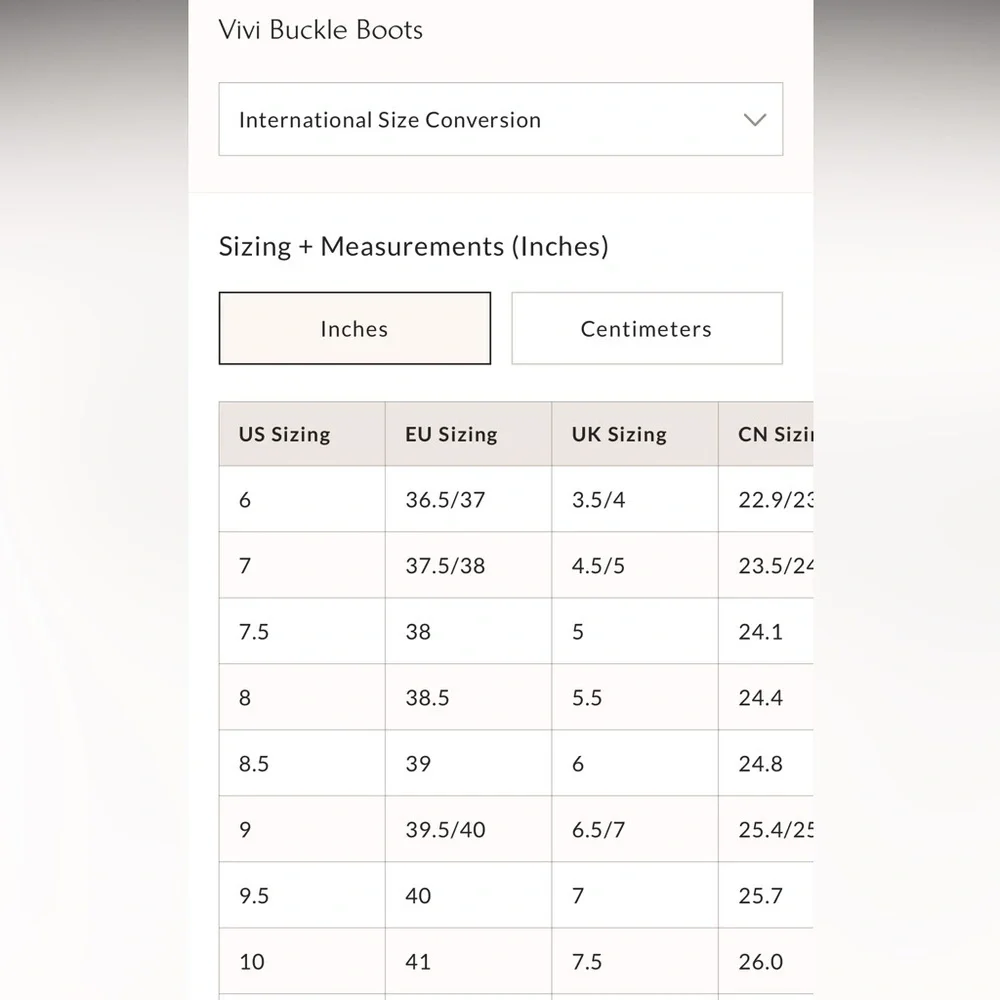Screen dimensions: 1000x1000
Task: Click EU size 36.5/37 cell
Action: 445,500
